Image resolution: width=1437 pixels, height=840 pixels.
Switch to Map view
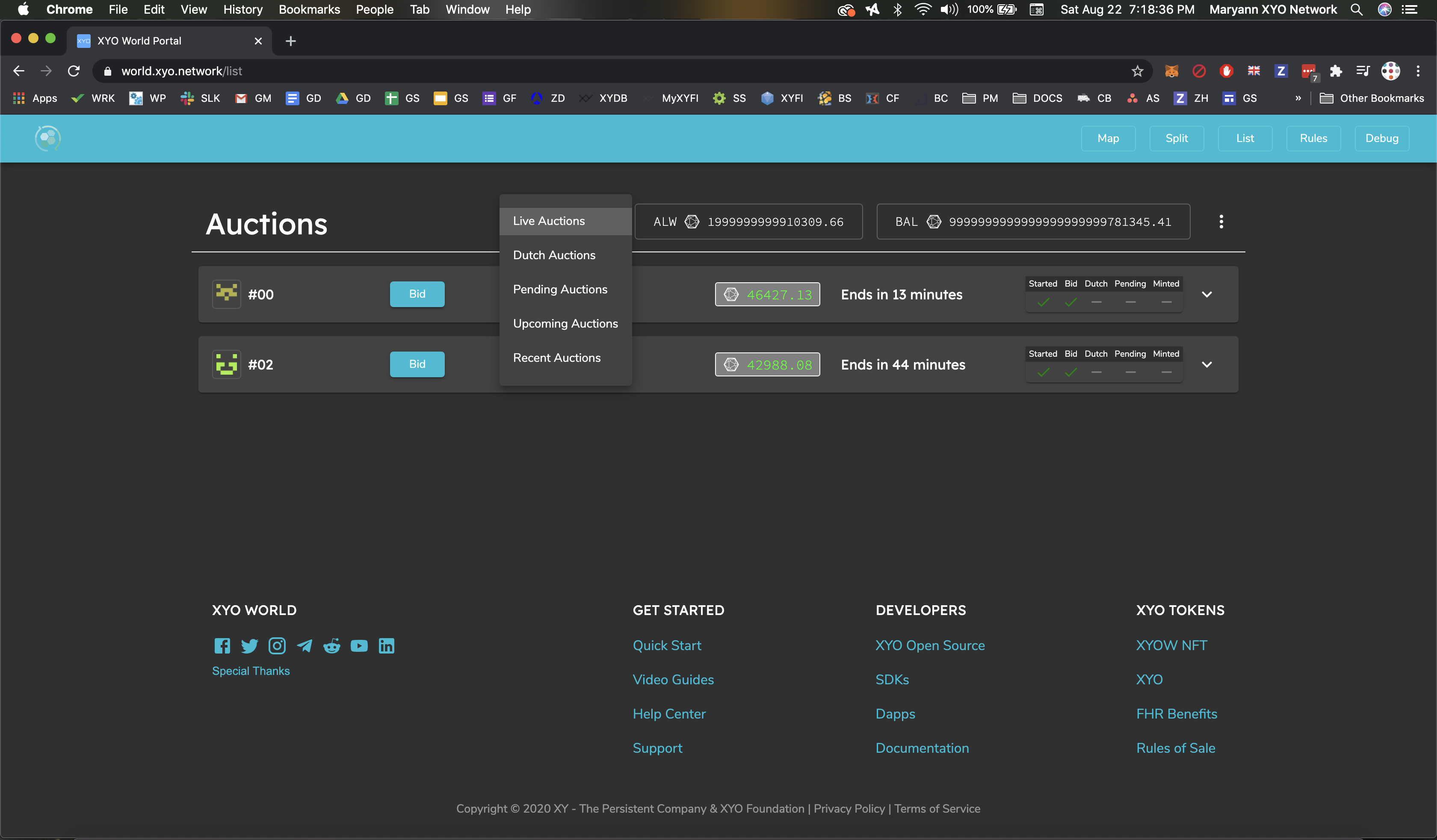coord(1108,138)
